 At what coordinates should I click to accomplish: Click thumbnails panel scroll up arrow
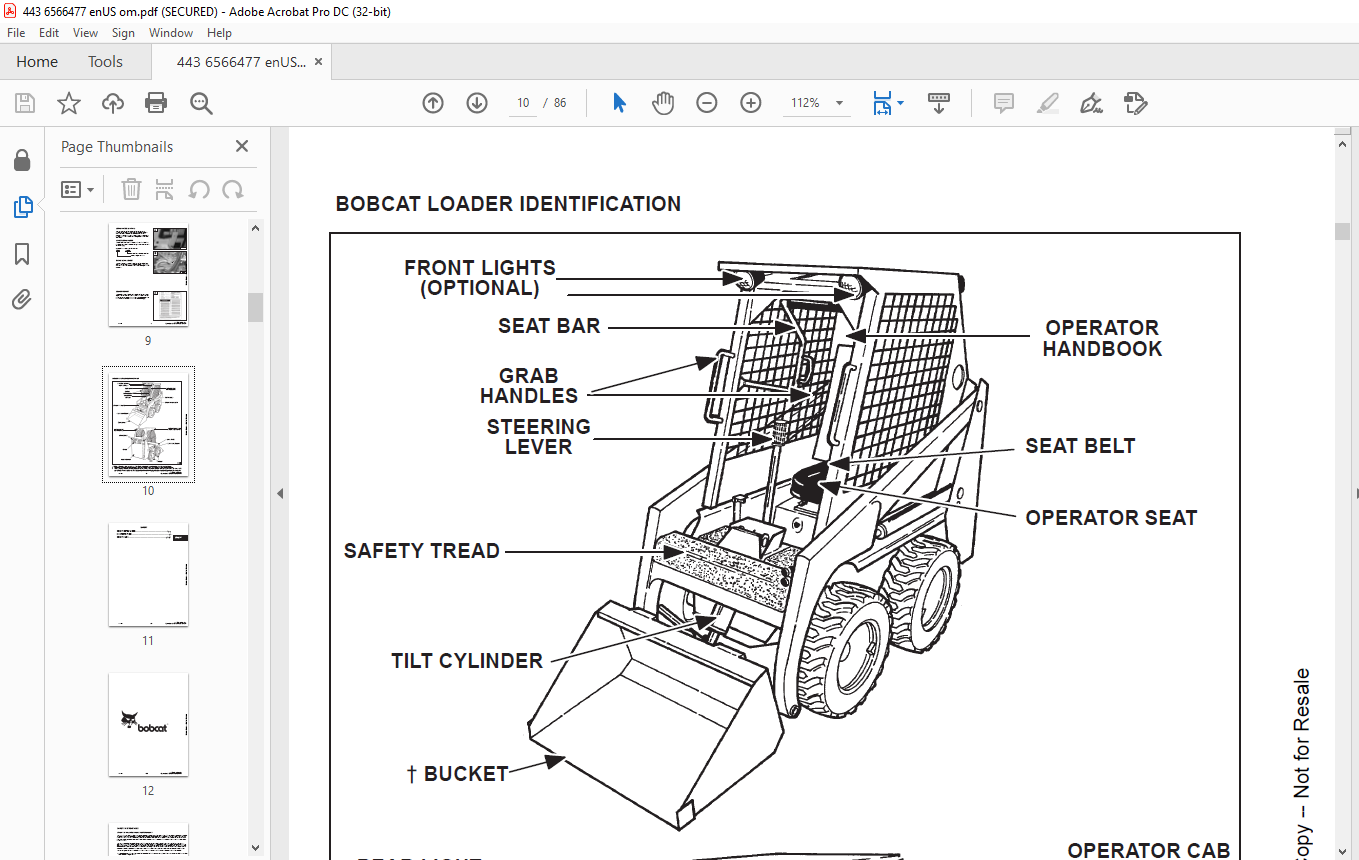click(256, 228)
